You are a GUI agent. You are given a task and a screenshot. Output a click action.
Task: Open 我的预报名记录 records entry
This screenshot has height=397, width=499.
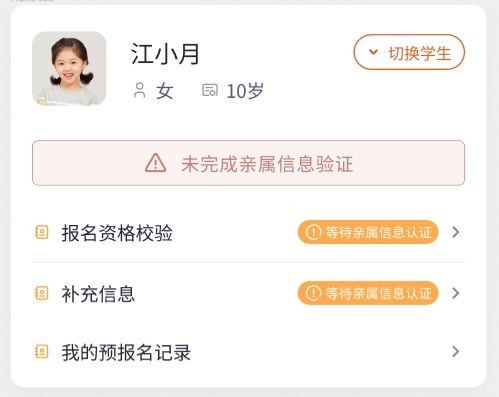[248, 352]
